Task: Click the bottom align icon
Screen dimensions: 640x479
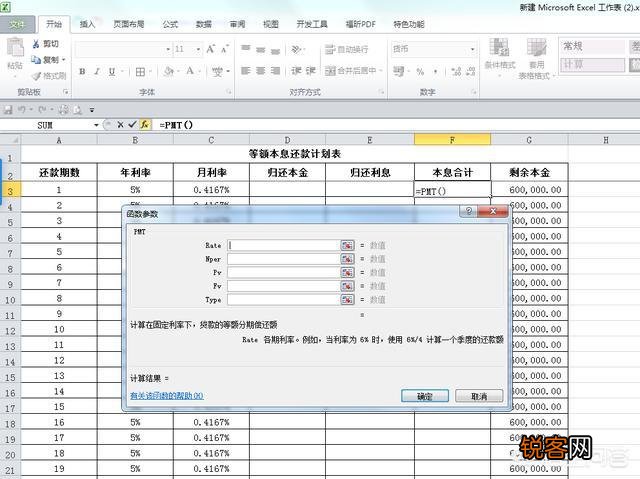Action: pos(276,51)
